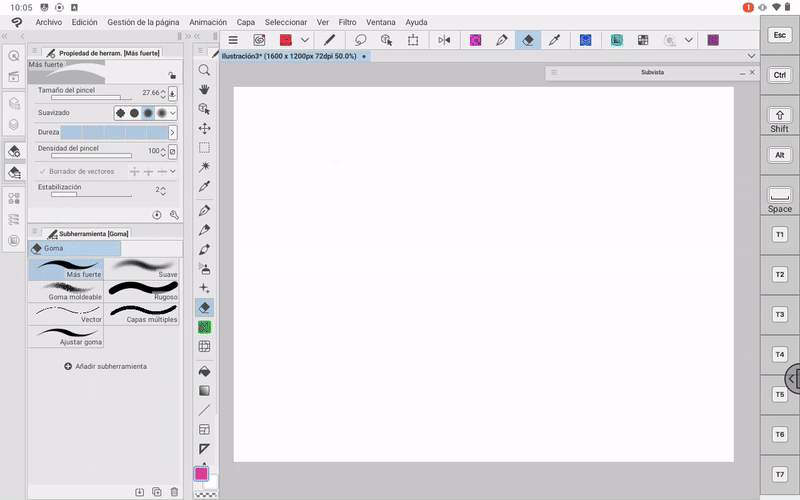This screenshot has width=800, height=500.
Task: Expand the Suavizado options dropdown
Action: point(172,113)
